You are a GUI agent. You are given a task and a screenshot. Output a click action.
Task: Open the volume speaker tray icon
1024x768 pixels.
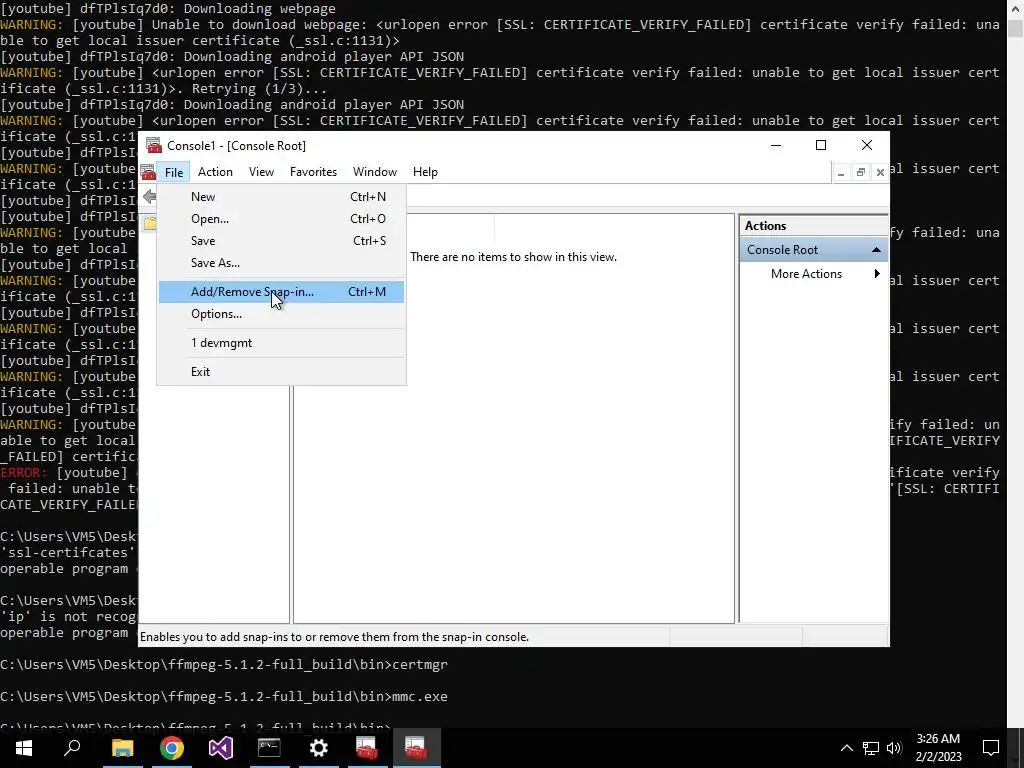click(x=894, y=748)
